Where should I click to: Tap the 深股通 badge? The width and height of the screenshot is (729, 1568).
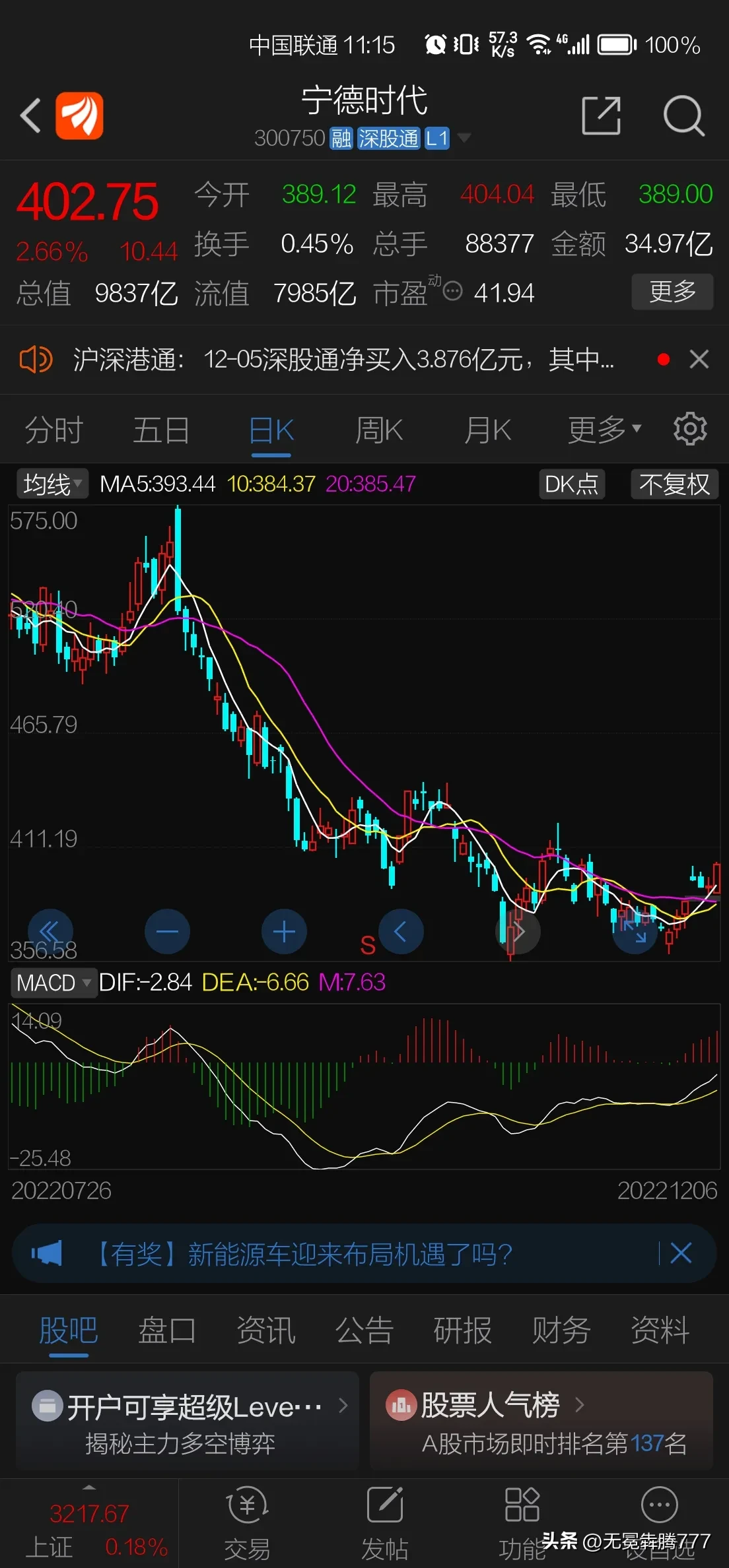[x=388, y=139]
